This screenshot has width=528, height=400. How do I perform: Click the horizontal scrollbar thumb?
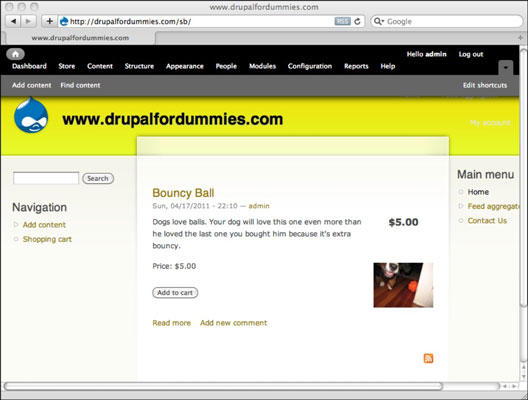pos(223,386)
